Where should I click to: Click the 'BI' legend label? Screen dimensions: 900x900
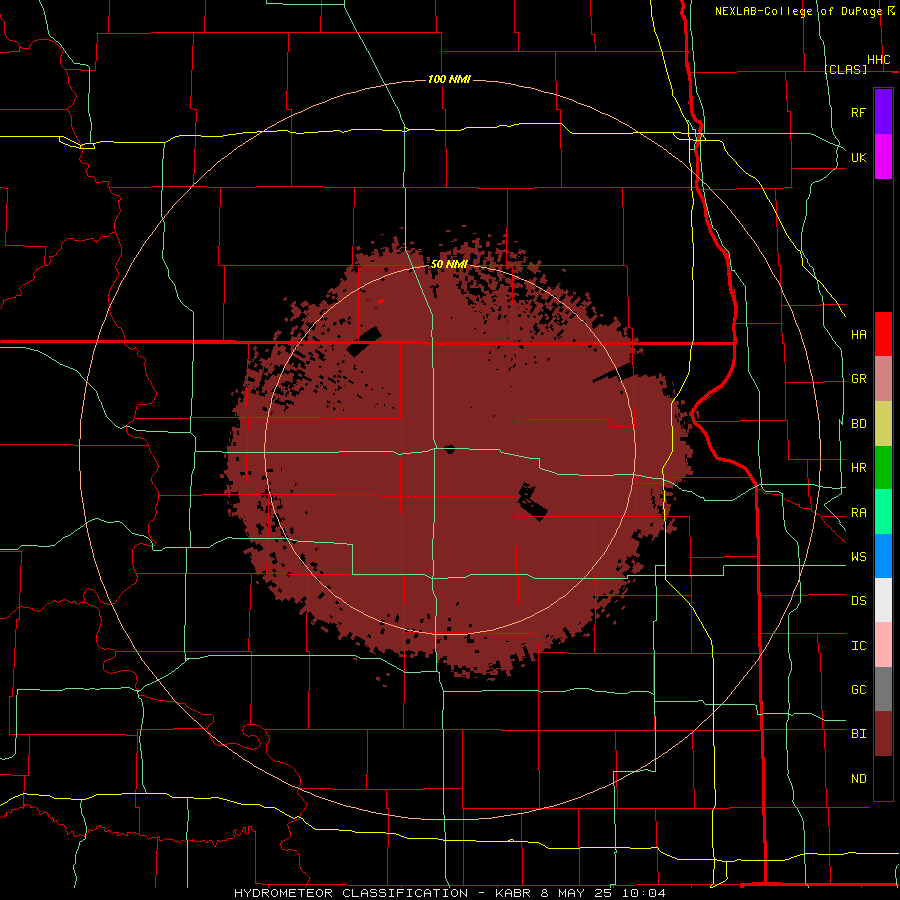click(x=858, y=734)
